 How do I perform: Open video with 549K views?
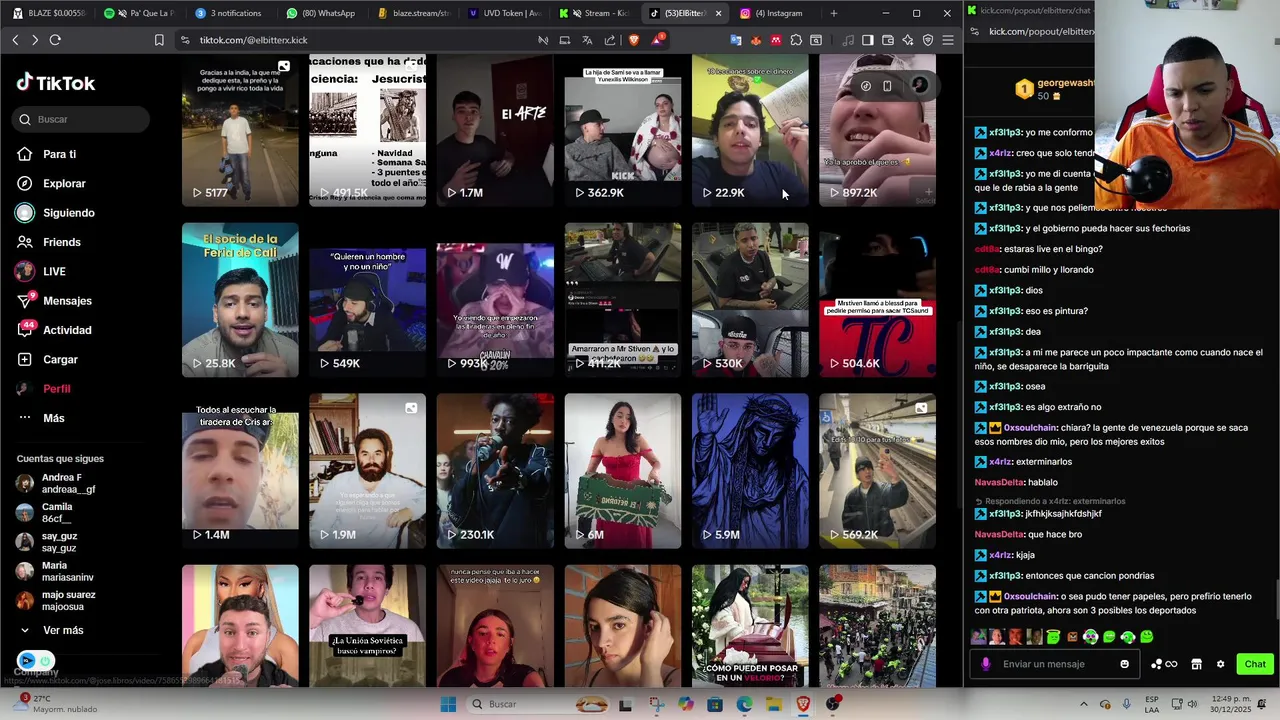coord(367,300)
